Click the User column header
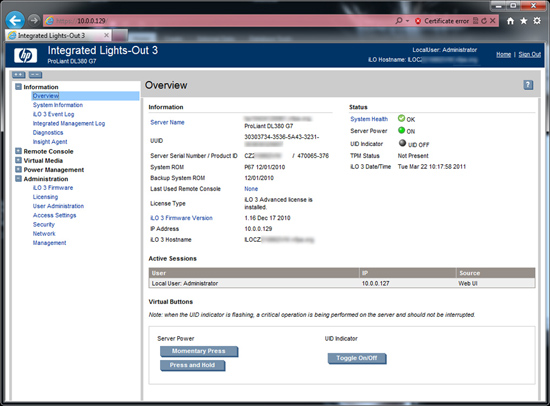 pos(254,273)
